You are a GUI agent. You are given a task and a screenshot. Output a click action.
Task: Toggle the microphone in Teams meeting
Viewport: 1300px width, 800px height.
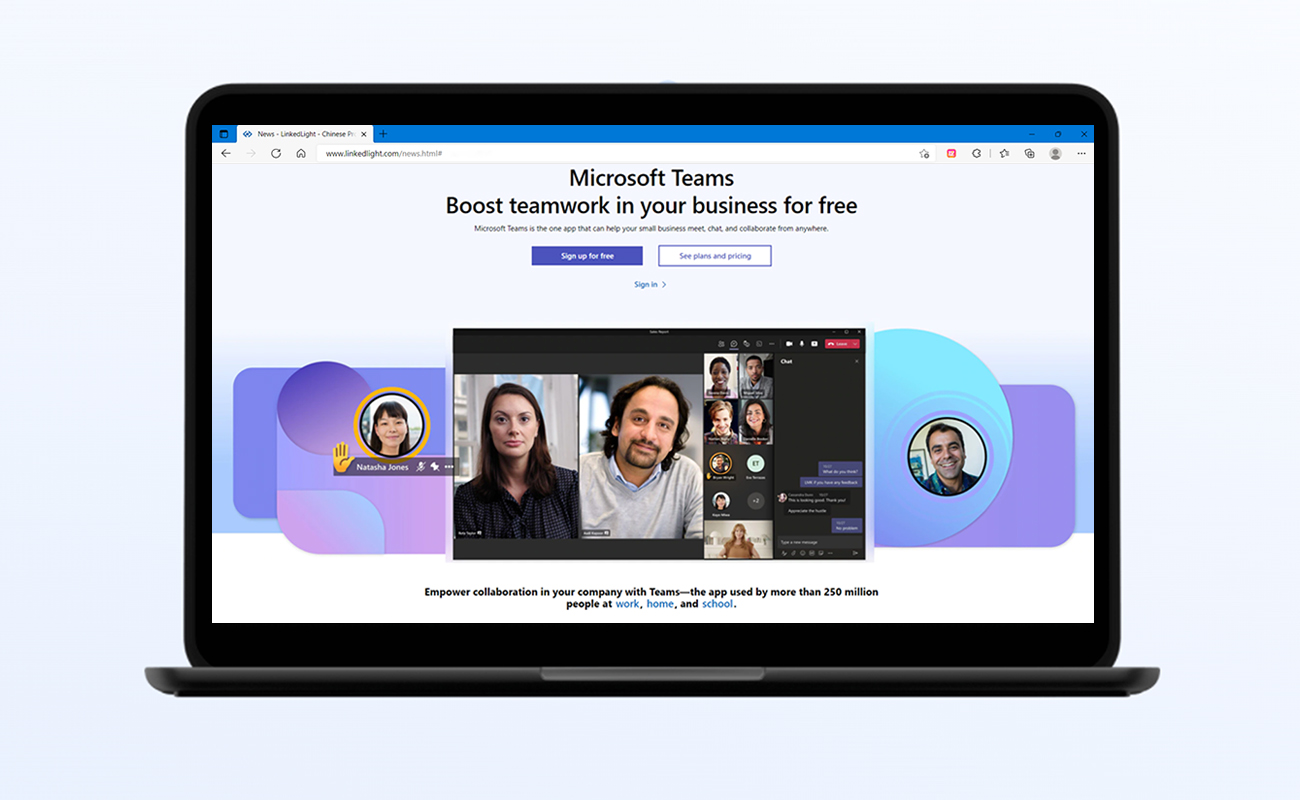[802, 344]
